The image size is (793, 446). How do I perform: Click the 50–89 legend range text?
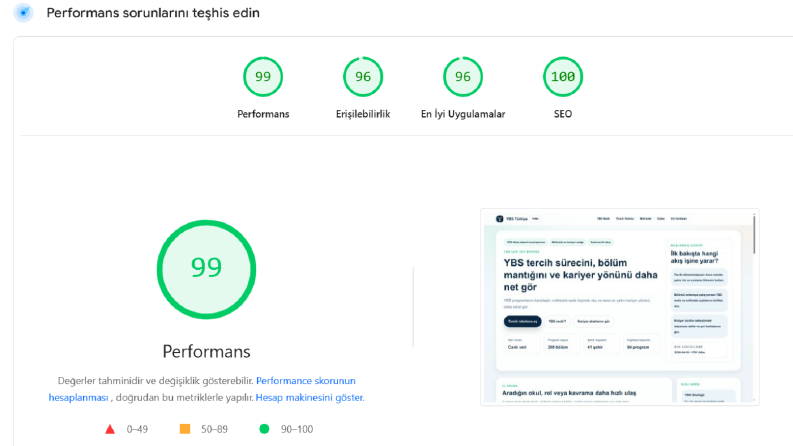(214, 429)
